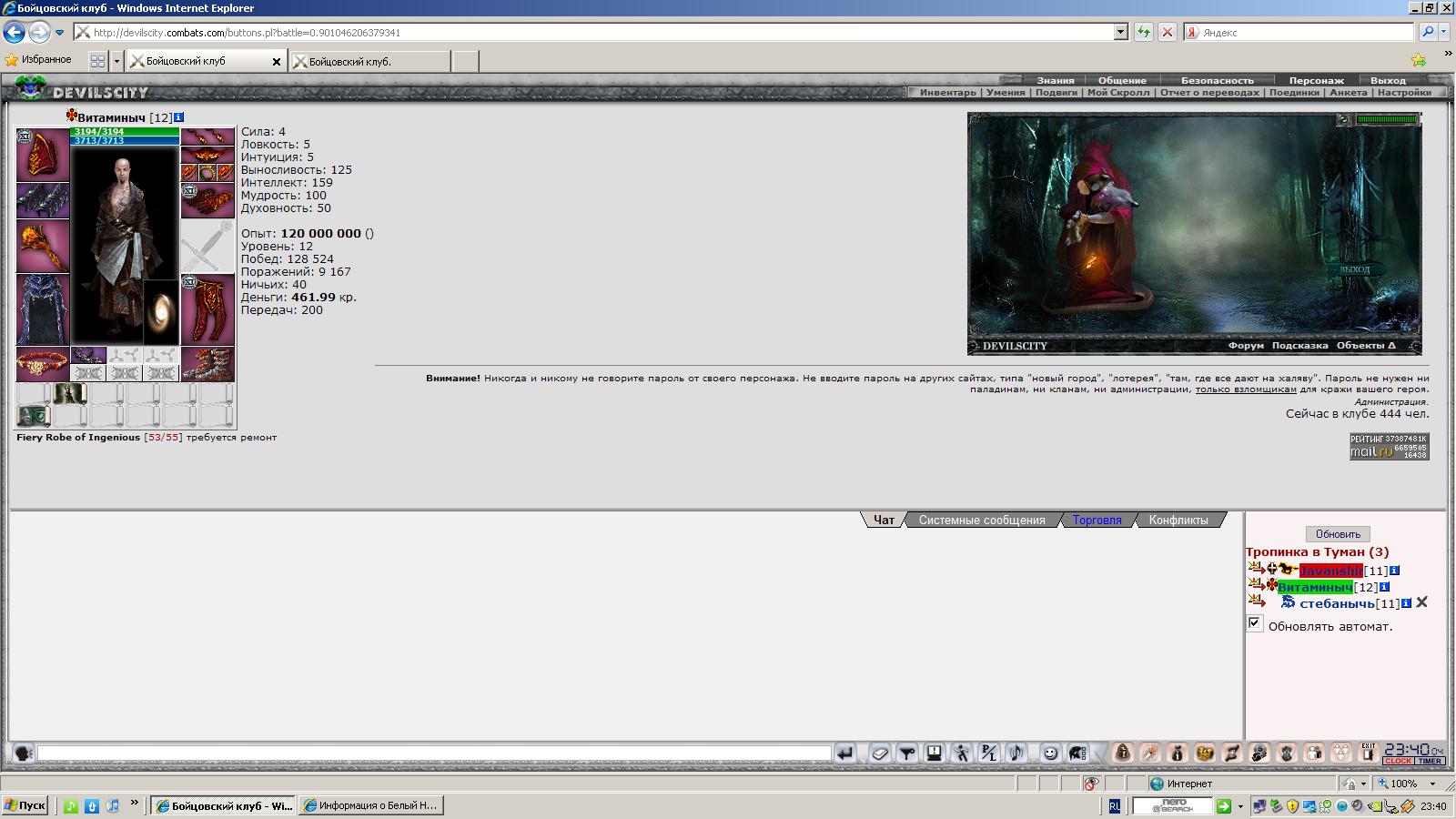Click the face icon left of chat input
Viewport: 1456px width, 819px height.
click(24, 753)
